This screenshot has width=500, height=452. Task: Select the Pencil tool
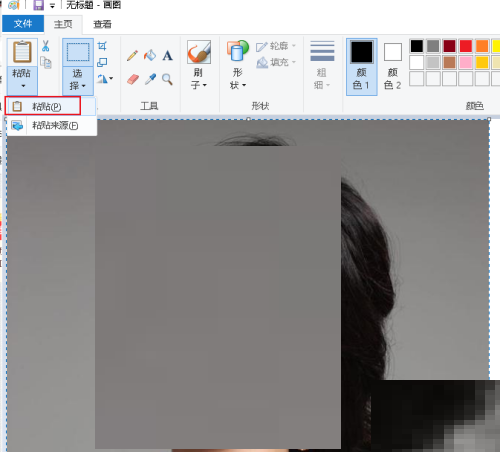[x=132, y=55]
